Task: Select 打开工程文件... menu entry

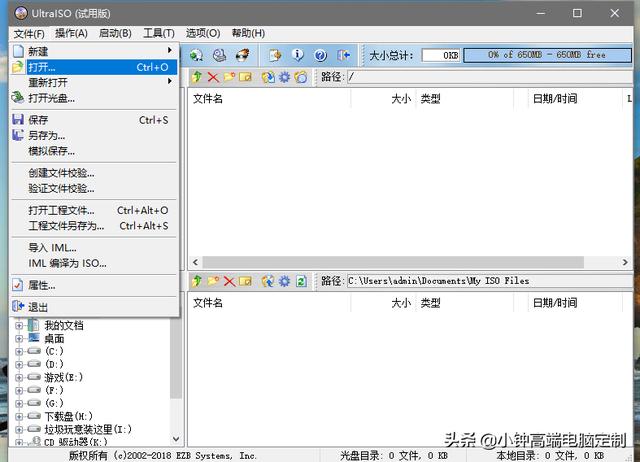Action: pyautogui.click(x=94, y=211)
